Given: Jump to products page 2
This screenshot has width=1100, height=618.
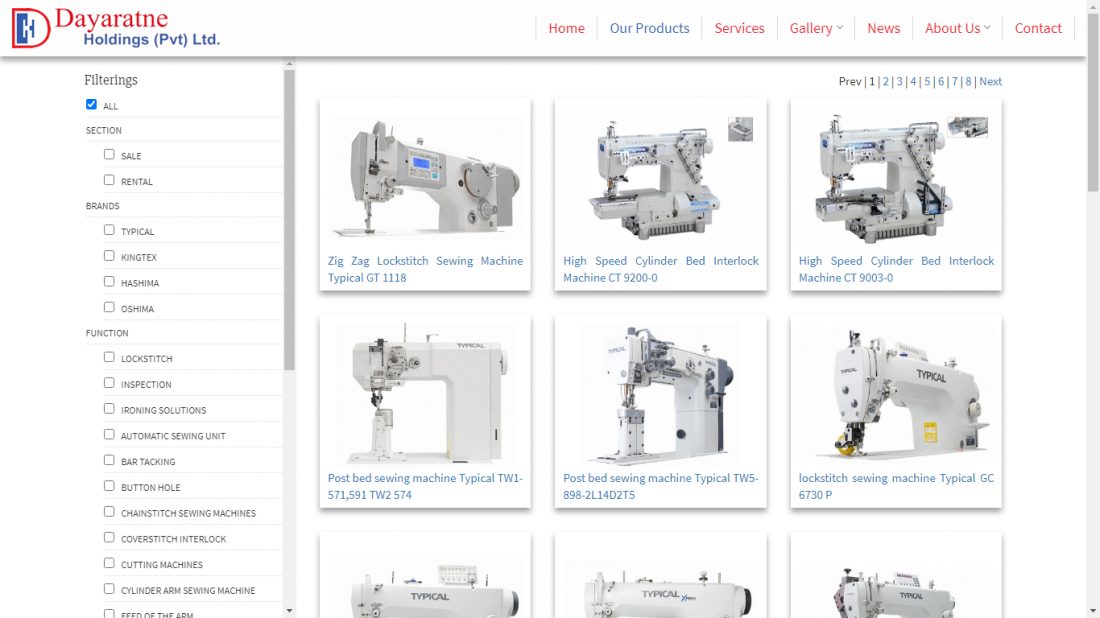Looking at the screenshot, I should tap(885, 81).
